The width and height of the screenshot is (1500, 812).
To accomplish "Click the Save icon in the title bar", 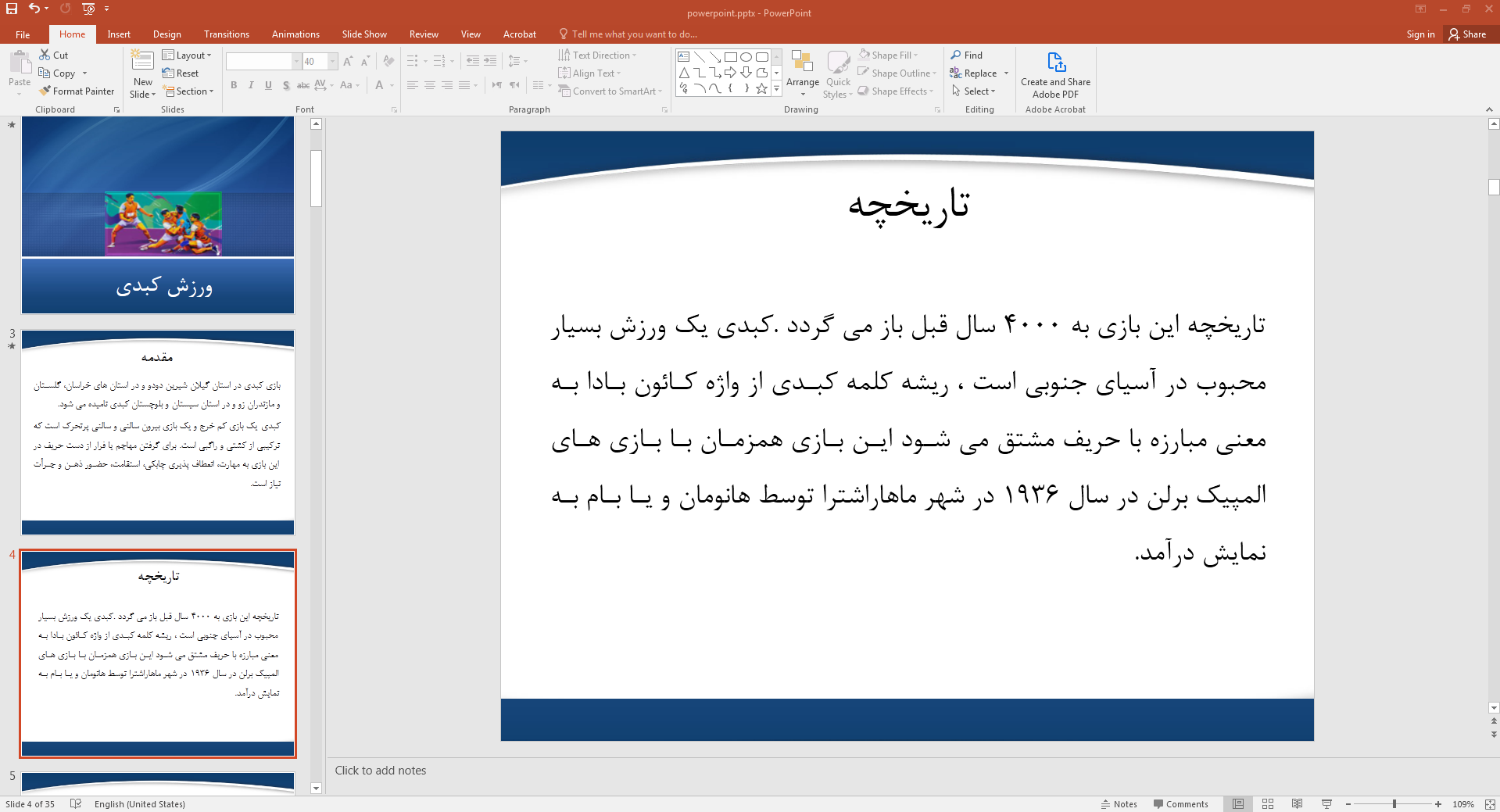I will pyautogui.click(x=11, y=9).
